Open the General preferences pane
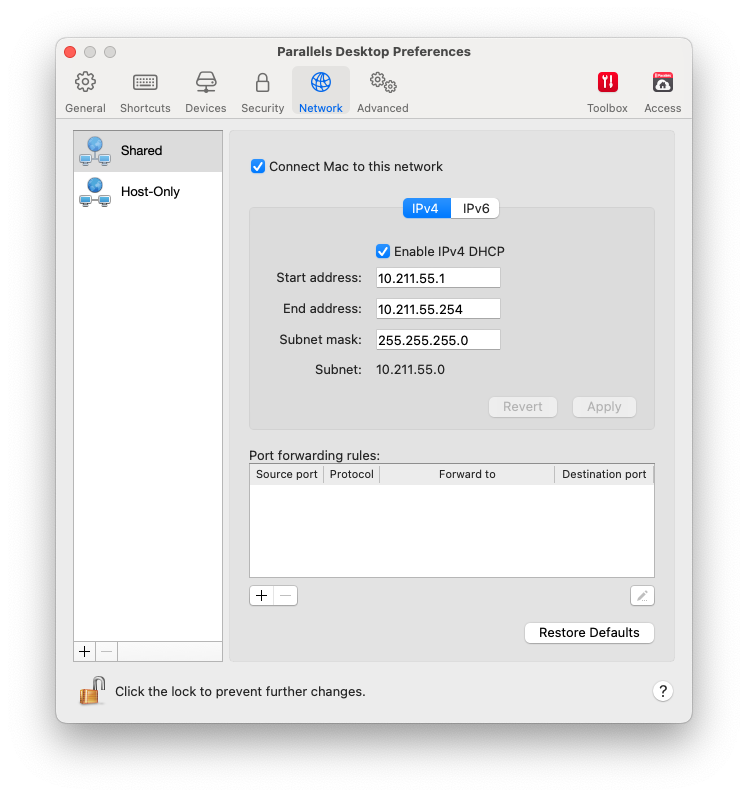Image resolution: width=748 pixels, height=797 pixels. (x=85, y=91)
